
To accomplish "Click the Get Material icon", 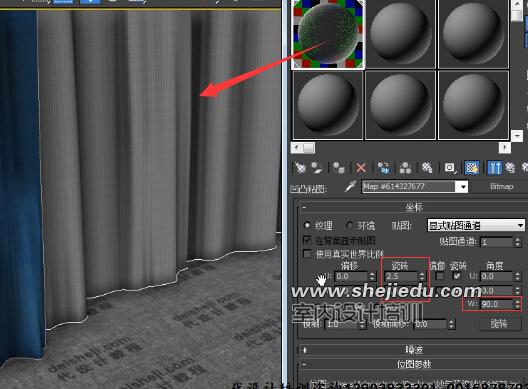I will pos(300,167).
